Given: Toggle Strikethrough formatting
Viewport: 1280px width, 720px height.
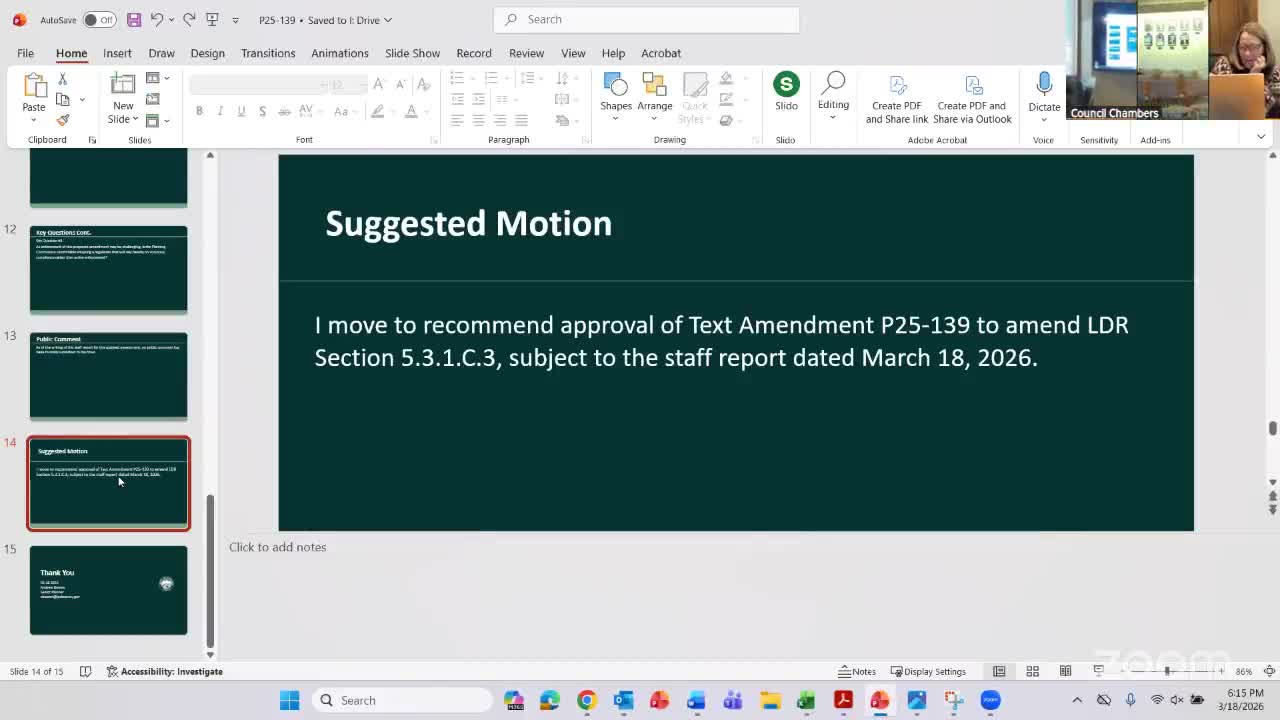Looking at the screenshot, I should 284,111.
